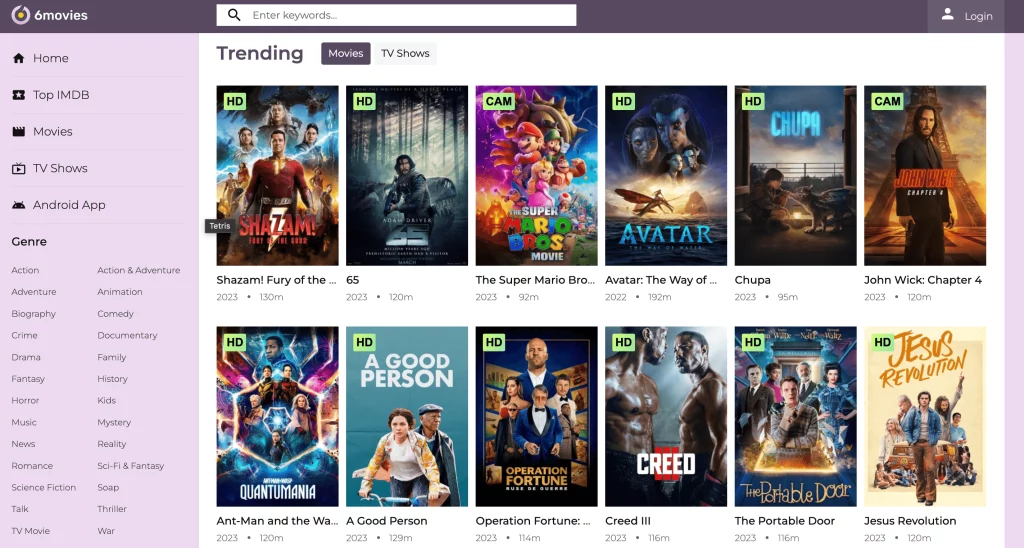Click the Chupa title text link
The height and width of the screenshot is (548, 1024).
click(x=752, y=280)
